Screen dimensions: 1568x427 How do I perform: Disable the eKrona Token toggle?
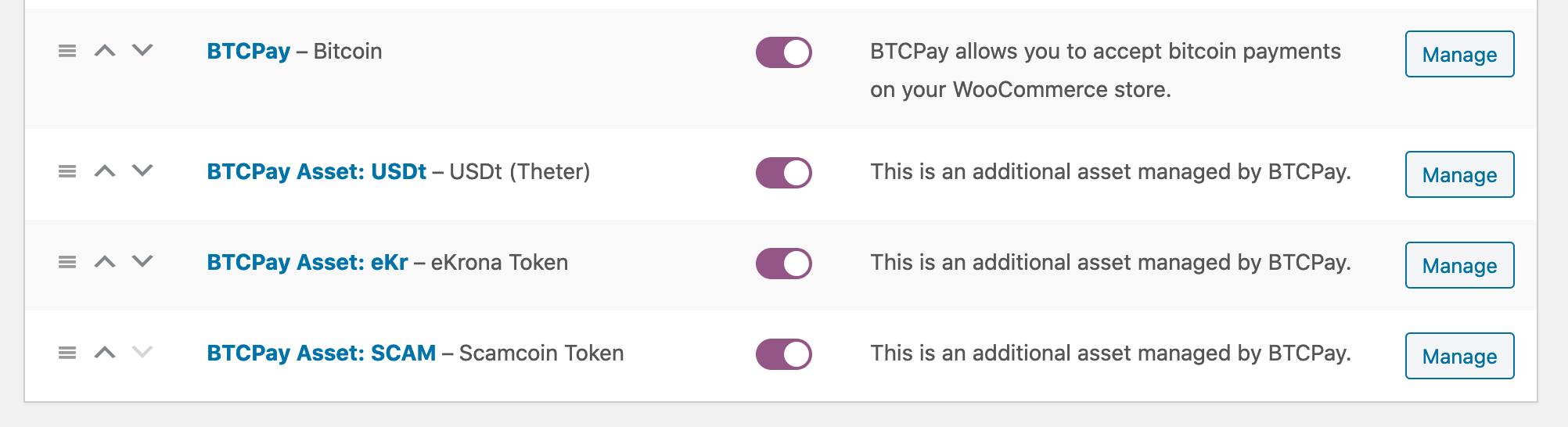click(x=783, y=264)
